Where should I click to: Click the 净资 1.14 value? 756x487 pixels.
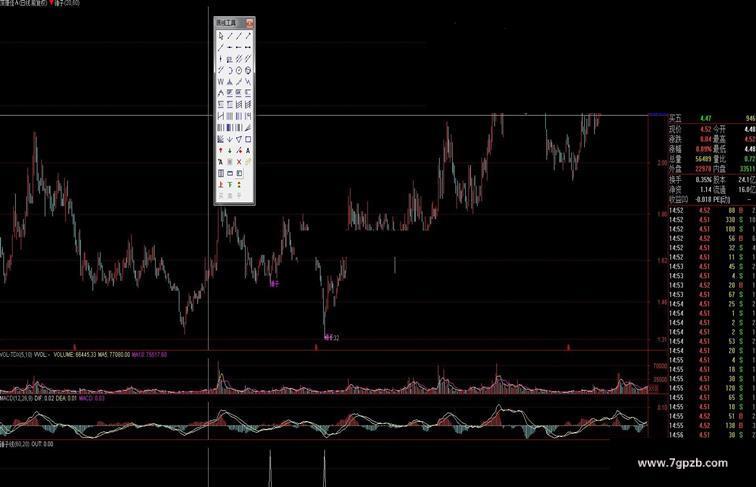coord(706,189)
